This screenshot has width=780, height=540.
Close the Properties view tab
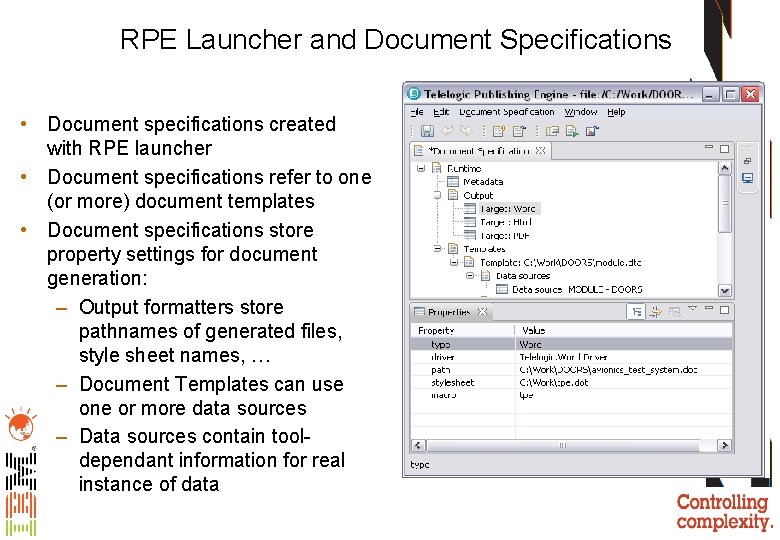(482, 312)
